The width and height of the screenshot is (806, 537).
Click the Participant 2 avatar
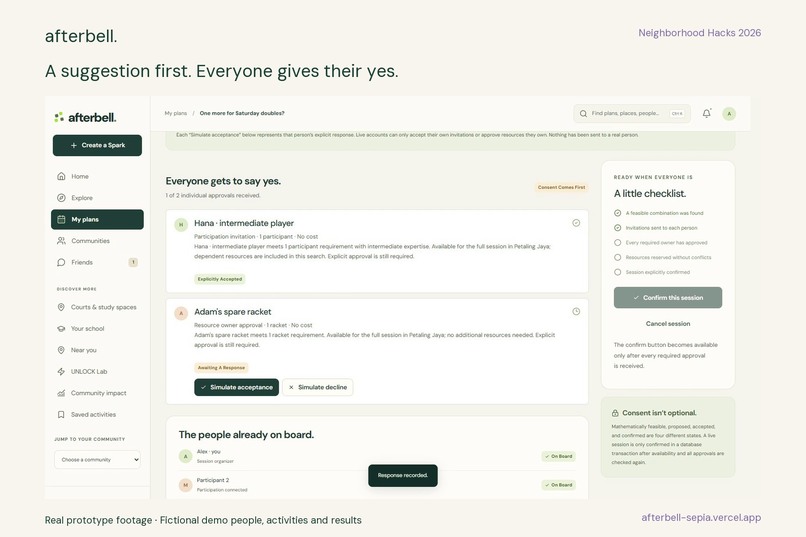click(x=186, y=485)
